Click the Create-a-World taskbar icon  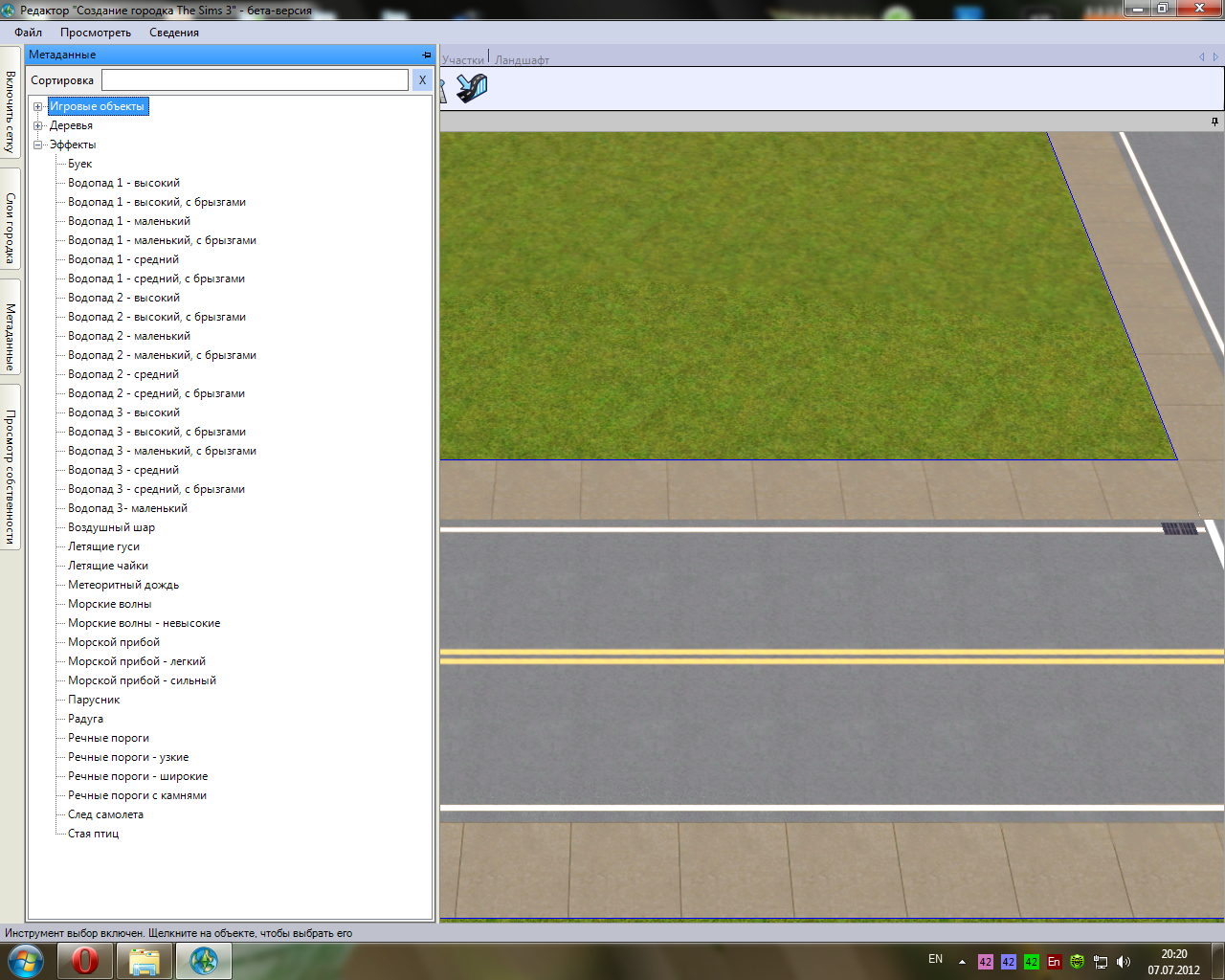coord(203,961)
